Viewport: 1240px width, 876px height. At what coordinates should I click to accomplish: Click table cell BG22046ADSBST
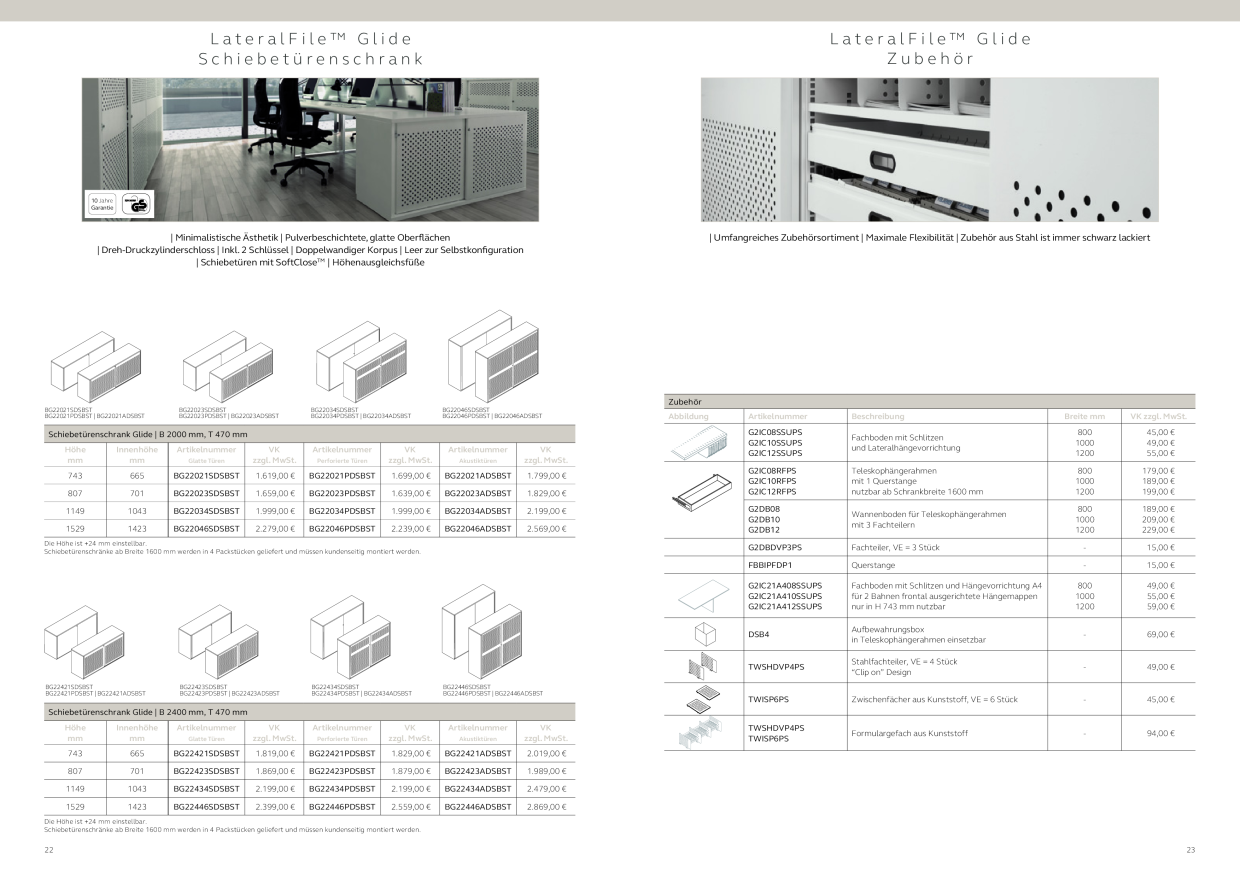477,529
